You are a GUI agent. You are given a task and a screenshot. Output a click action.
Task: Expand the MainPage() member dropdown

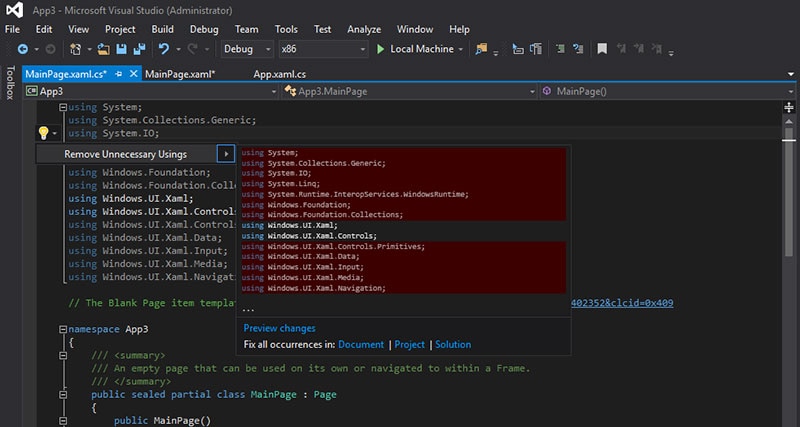coord(790,91)
